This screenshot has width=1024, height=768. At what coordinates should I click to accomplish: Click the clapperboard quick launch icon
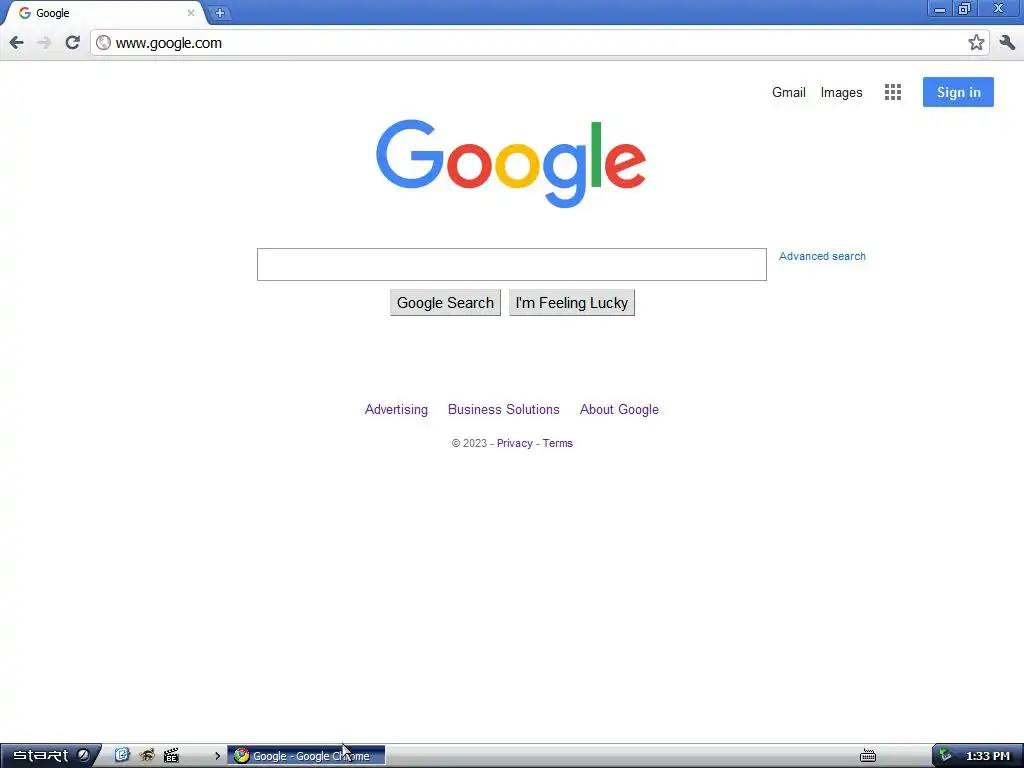172,756
